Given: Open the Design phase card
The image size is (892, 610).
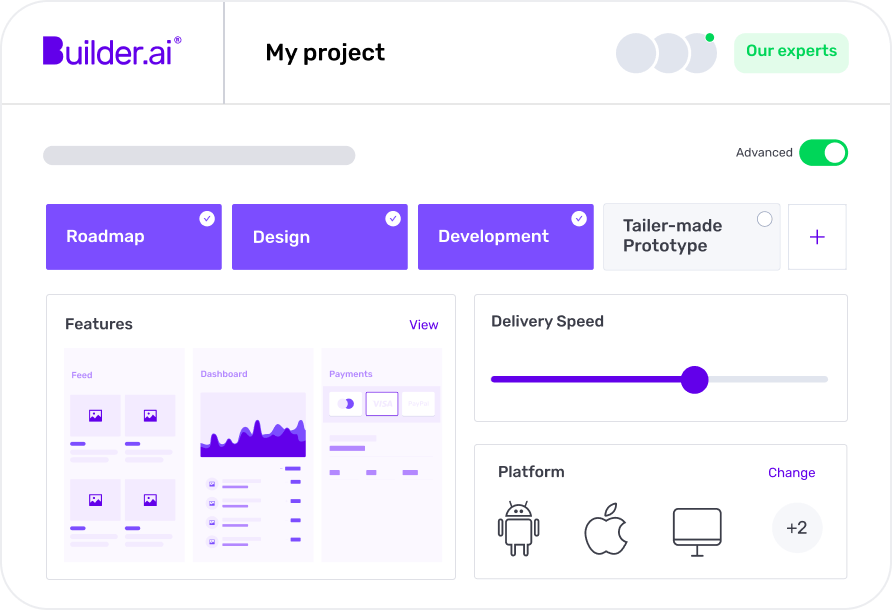Looking at the screenshot, I should (x=320, y=237).
